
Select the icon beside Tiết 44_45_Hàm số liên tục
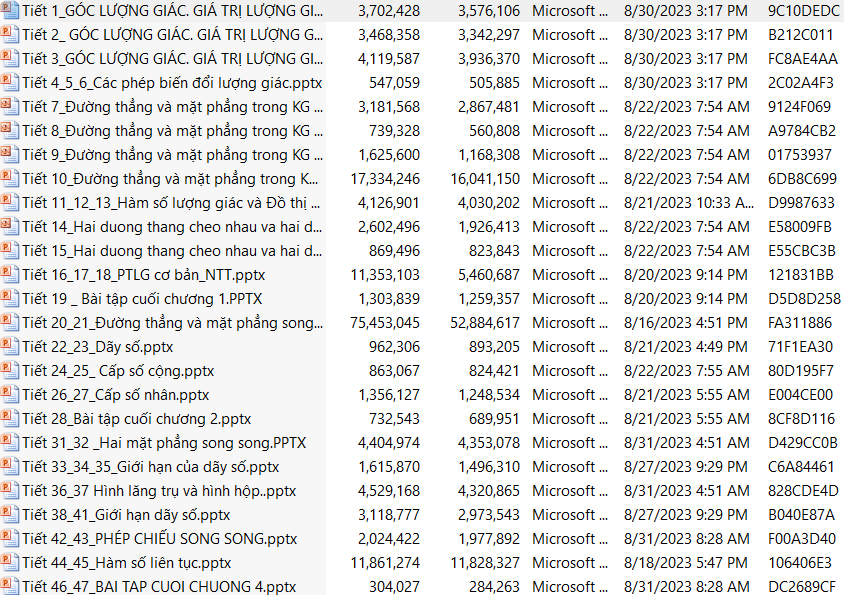(9, 563)
